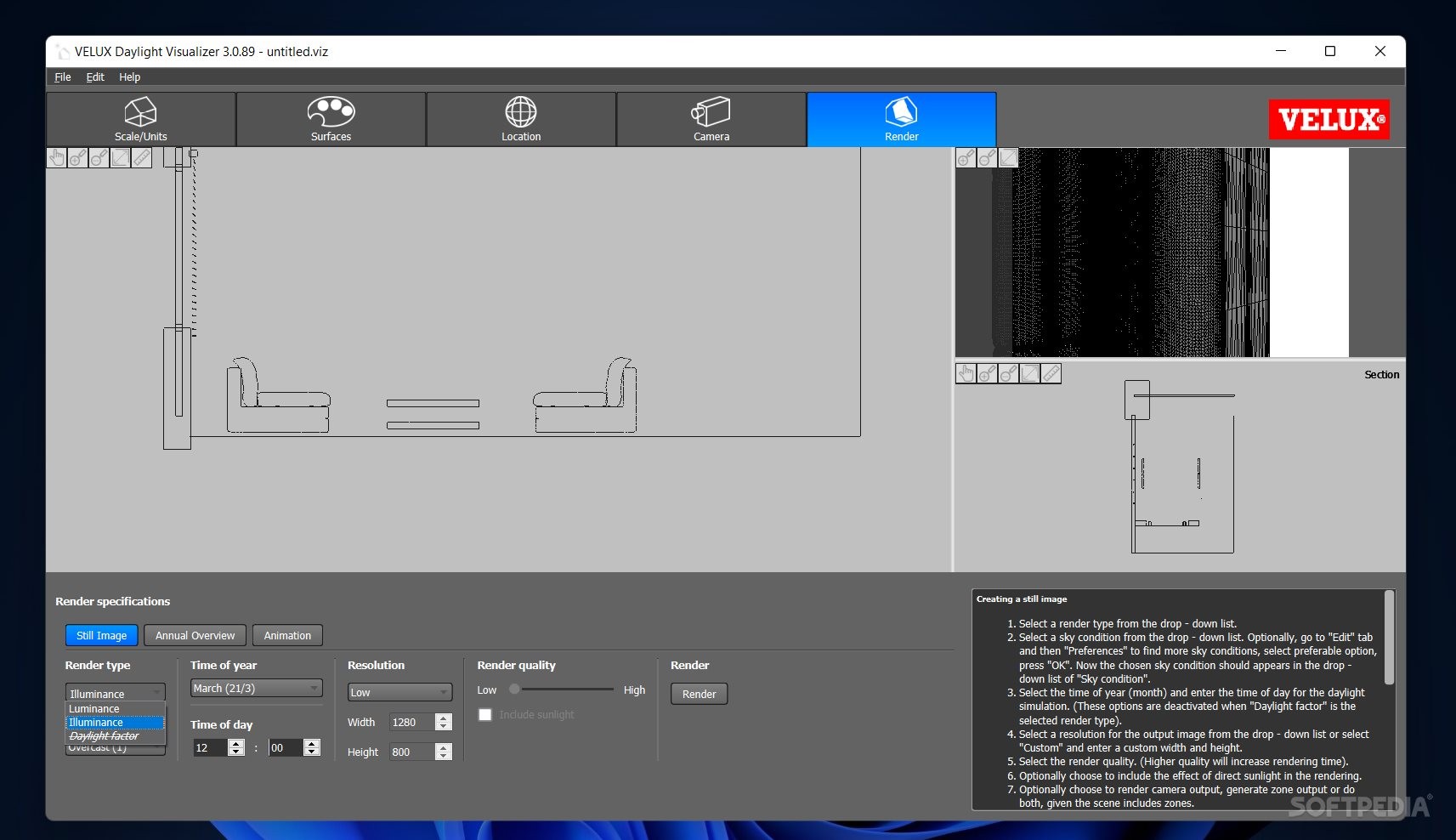
Task: Decrease the hour with its down arrow
Action: coord(236,752)
